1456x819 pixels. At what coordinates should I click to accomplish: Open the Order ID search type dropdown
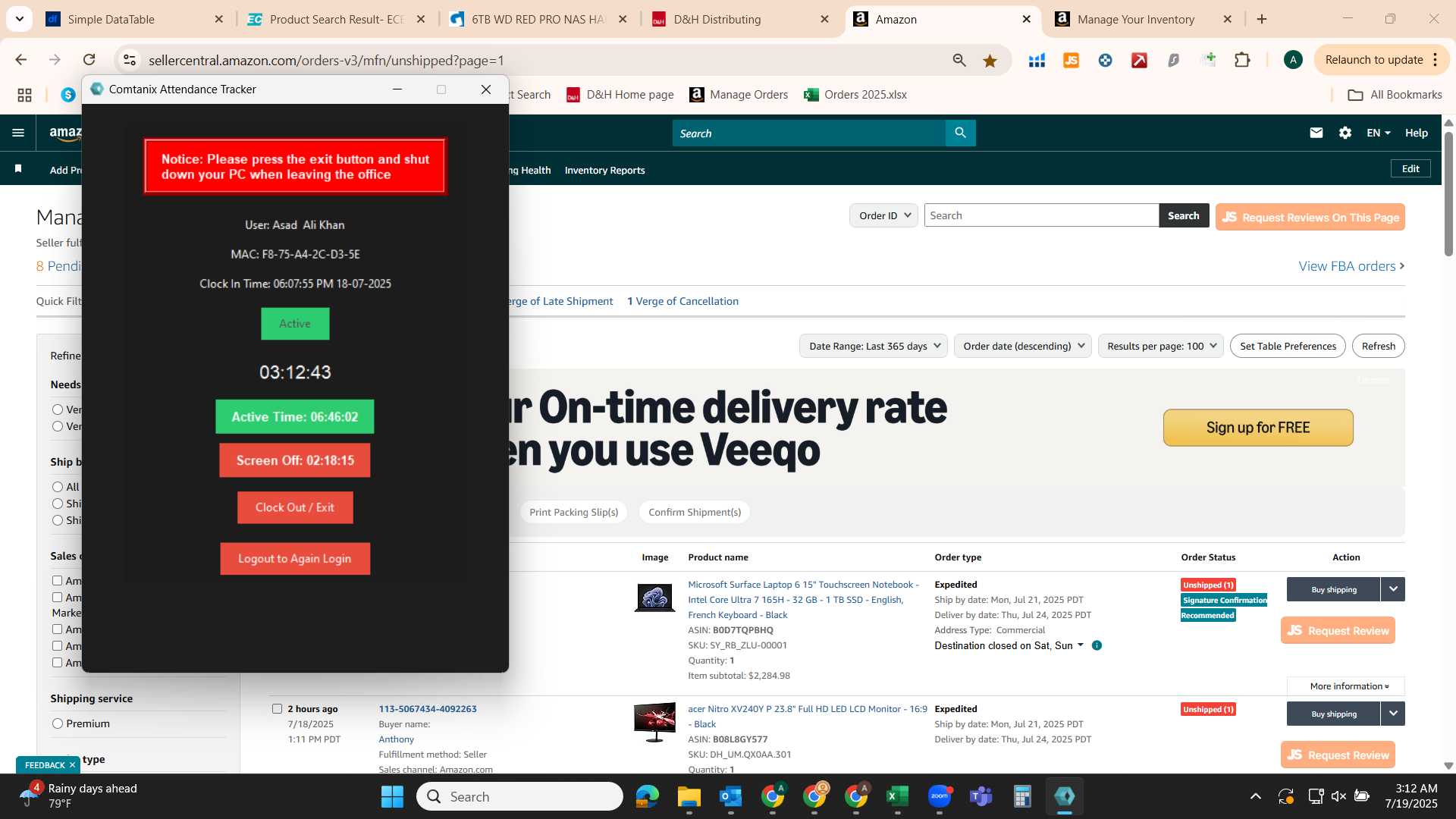click(x=884, y=215)
